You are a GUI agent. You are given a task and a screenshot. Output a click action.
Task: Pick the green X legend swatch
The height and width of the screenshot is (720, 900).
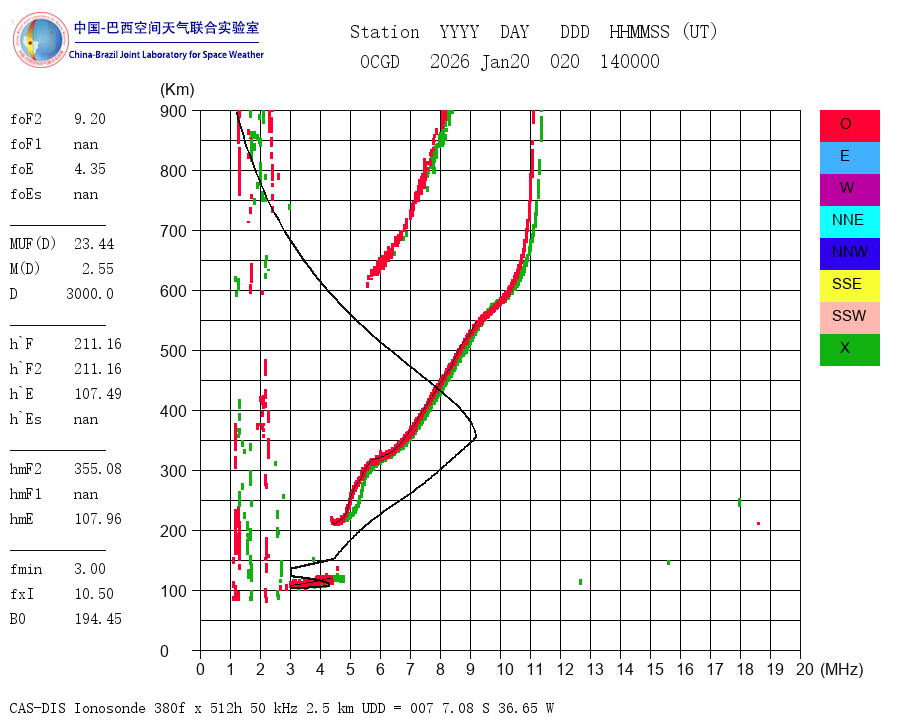coord(849,350)
